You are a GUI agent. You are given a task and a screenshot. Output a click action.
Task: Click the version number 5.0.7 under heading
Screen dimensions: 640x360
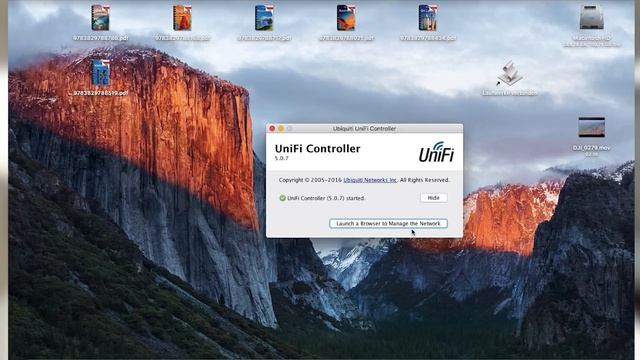(282, 158)
